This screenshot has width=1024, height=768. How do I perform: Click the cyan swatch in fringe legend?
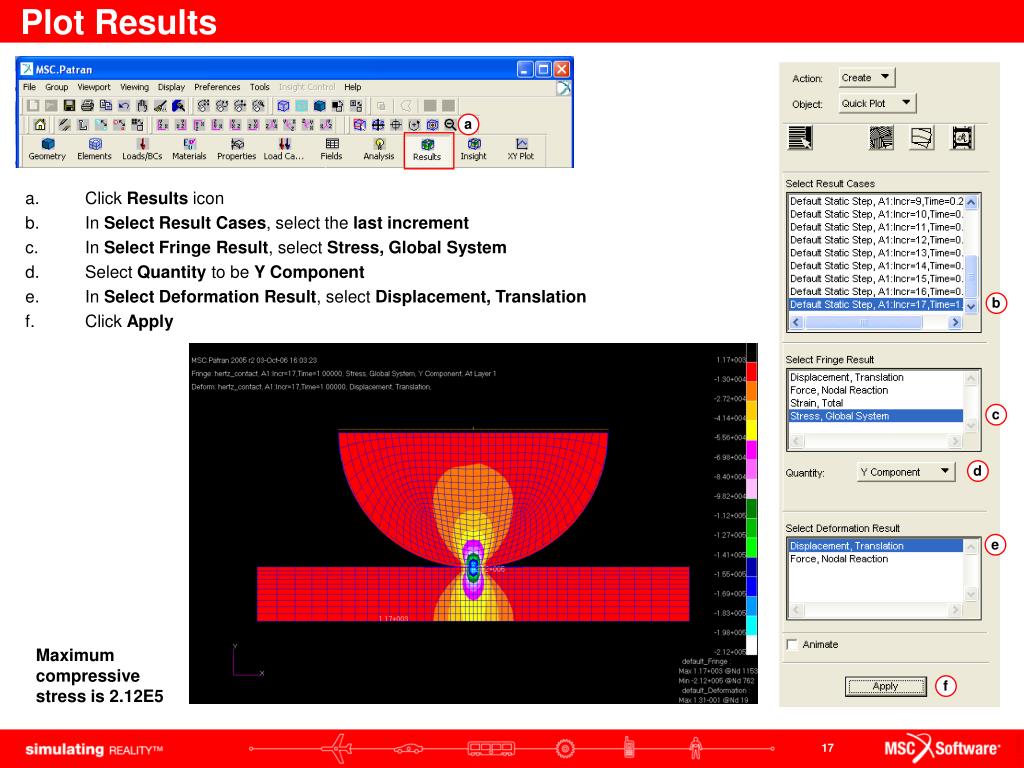(x=752, y=625)
